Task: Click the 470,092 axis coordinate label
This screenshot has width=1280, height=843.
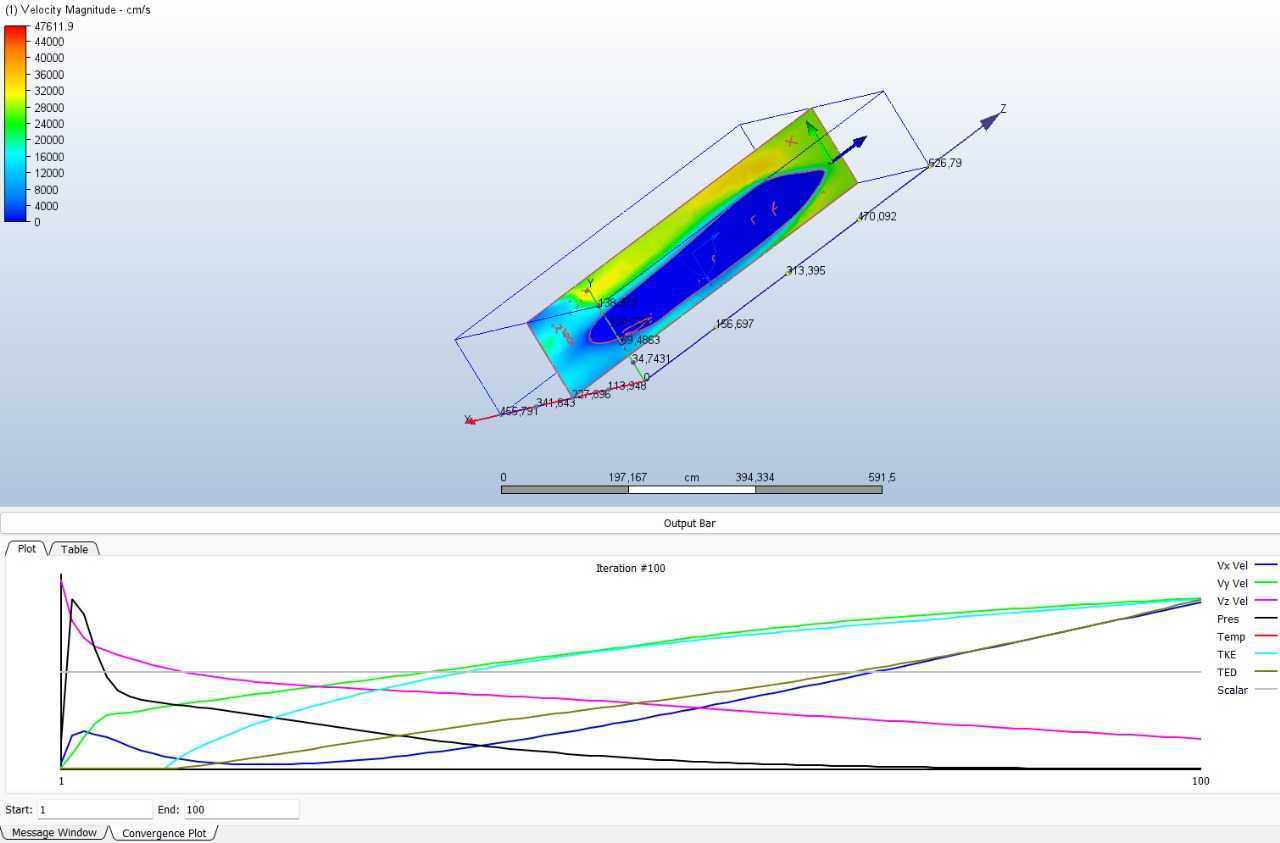Action: 877,217
